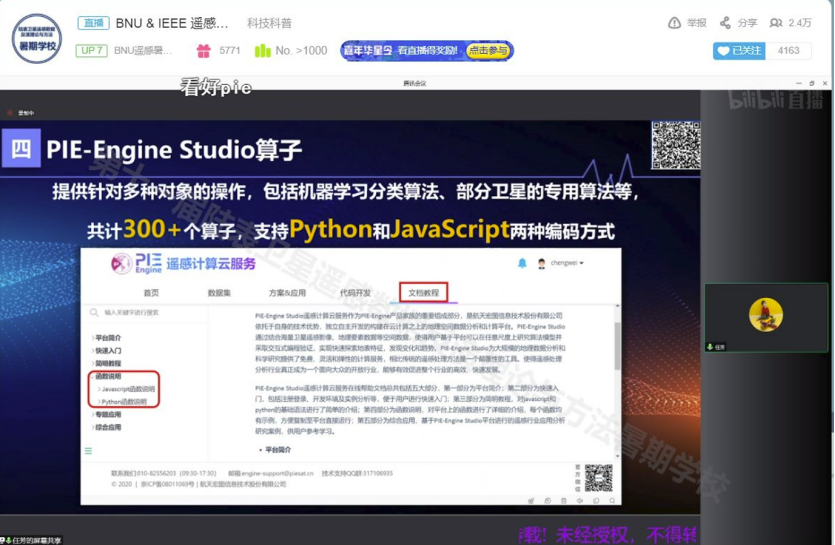Viewport: 835px width, 545px height.
Task: Click the 点击参与 banner button
Action: point(487,50)
